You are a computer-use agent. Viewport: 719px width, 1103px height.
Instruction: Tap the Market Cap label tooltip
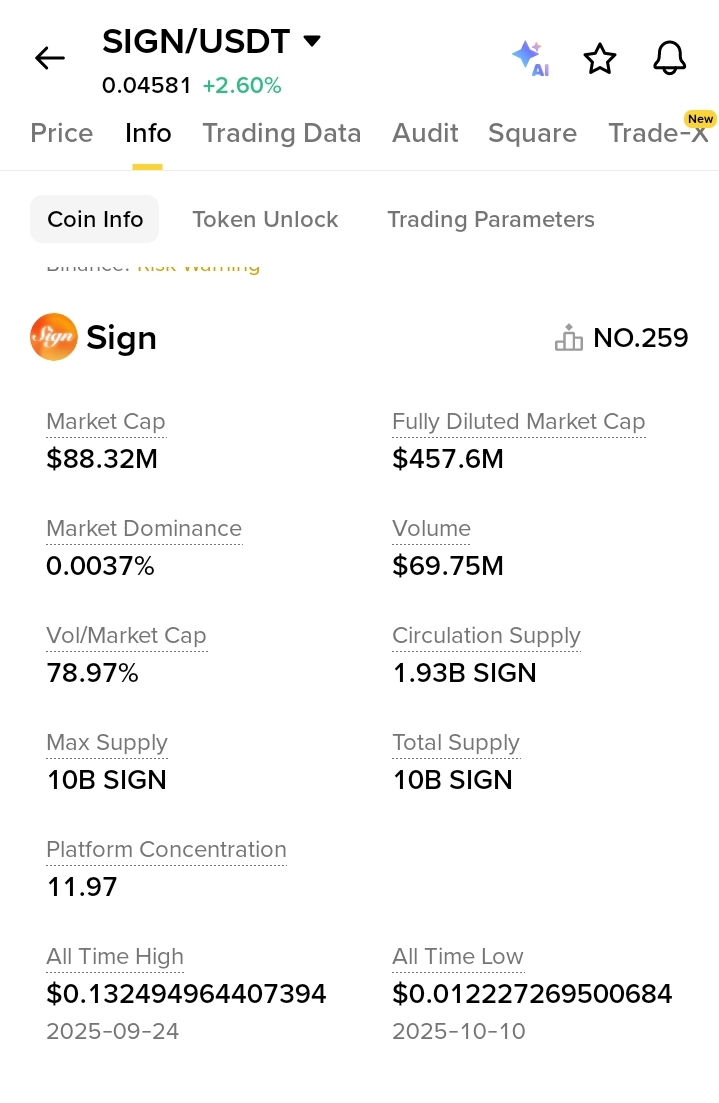[x=105, y=422]
